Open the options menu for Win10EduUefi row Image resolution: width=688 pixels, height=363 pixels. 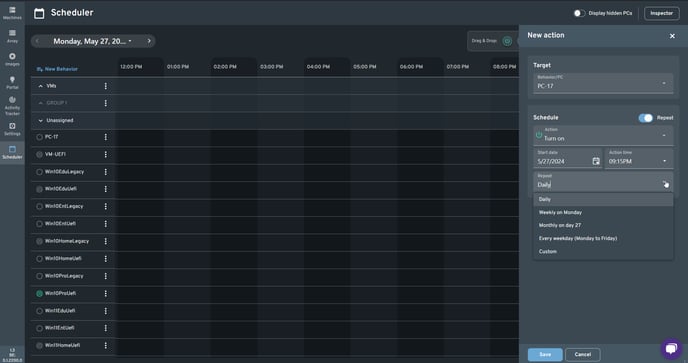106,189
